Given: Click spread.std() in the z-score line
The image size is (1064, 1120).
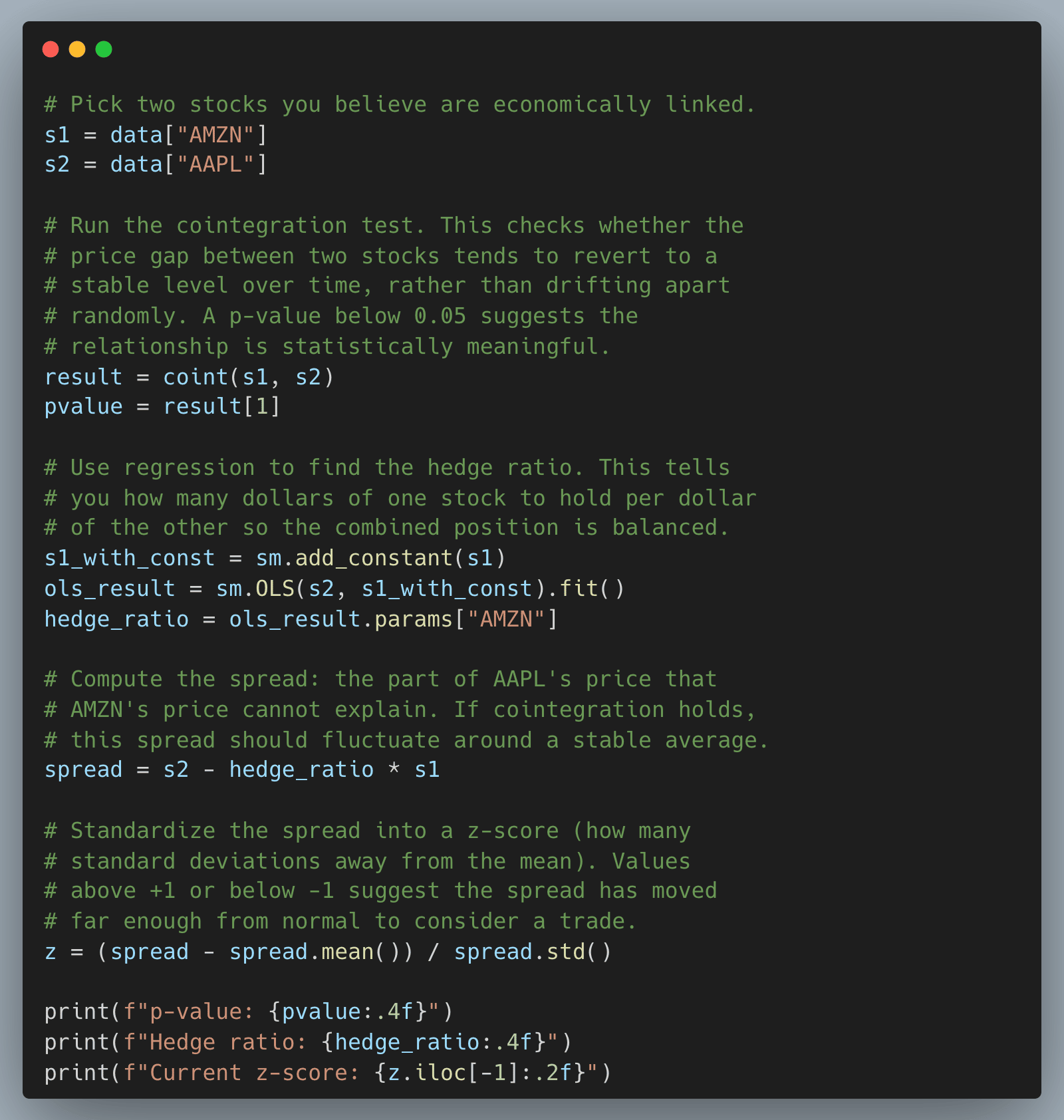Looking at the screenshot, I should (532, 952).
